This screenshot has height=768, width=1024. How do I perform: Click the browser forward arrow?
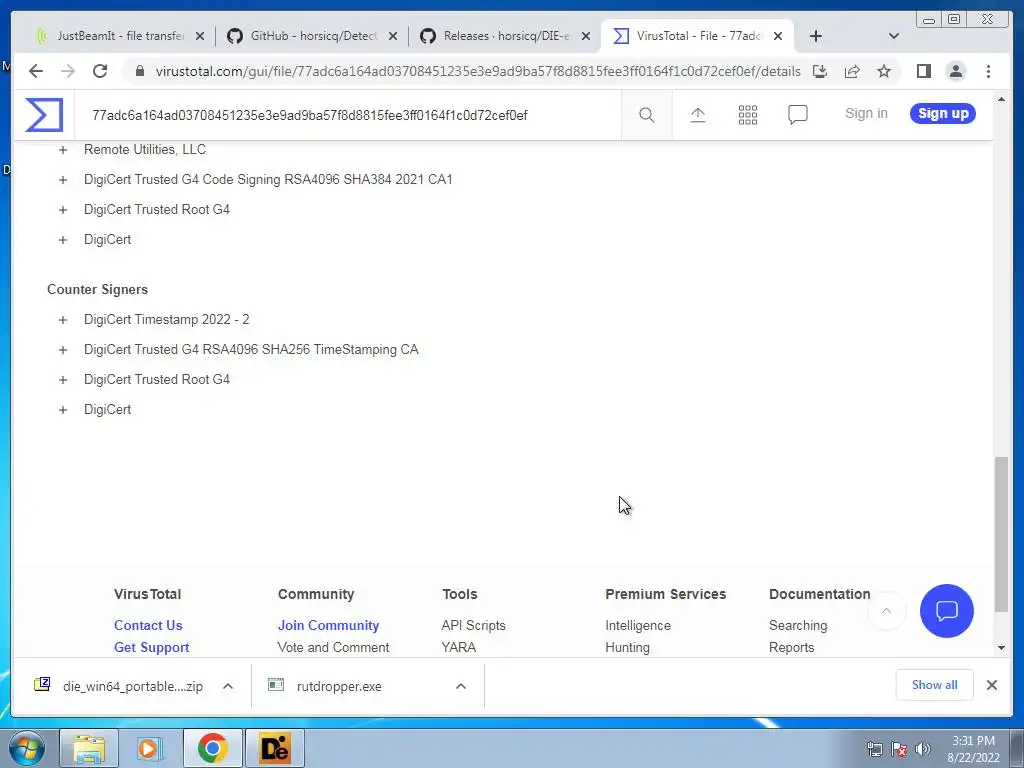[x=68, y=71]
